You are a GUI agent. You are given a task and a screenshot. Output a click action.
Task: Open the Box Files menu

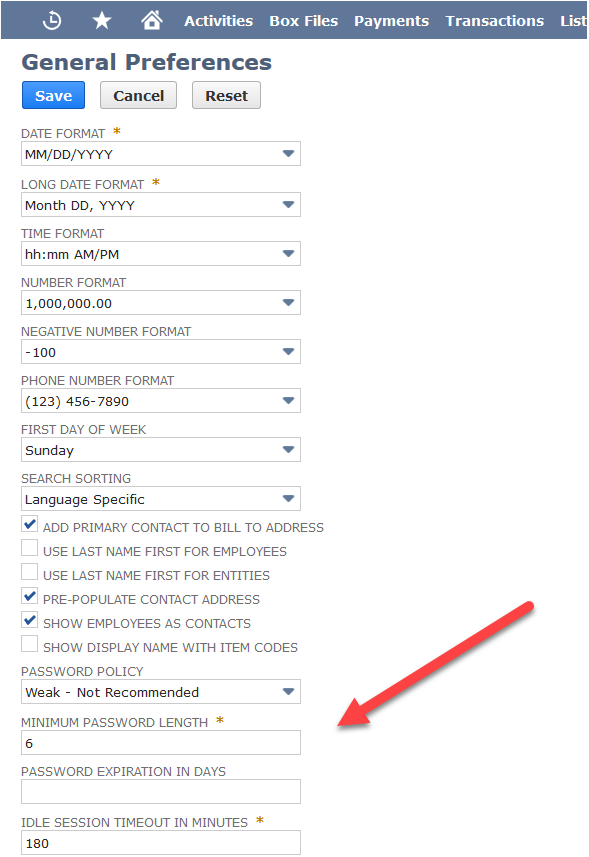tap(303, 21)
